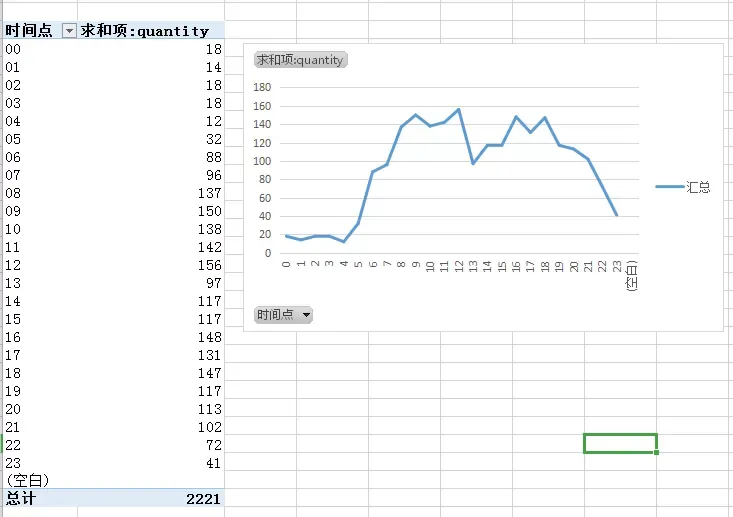Select row label cell 21
The width and height of the screenshot is (733, 517).
pos(41,427)
